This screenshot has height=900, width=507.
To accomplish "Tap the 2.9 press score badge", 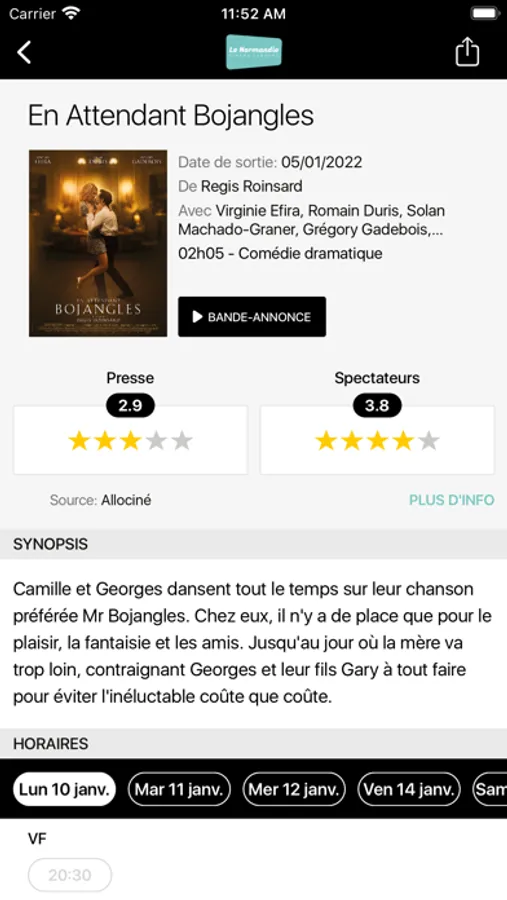I will [x=130, y=406].
